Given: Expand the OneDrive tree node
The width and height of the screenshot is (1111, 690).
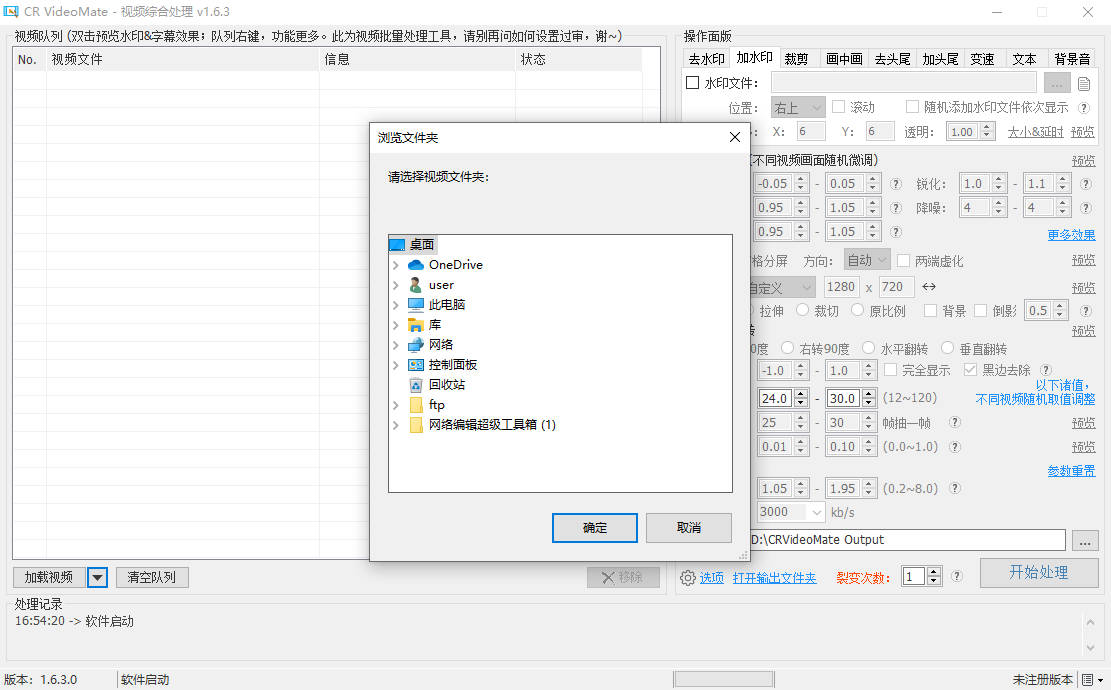Looking at the screenshot, I should pos(396,265).
